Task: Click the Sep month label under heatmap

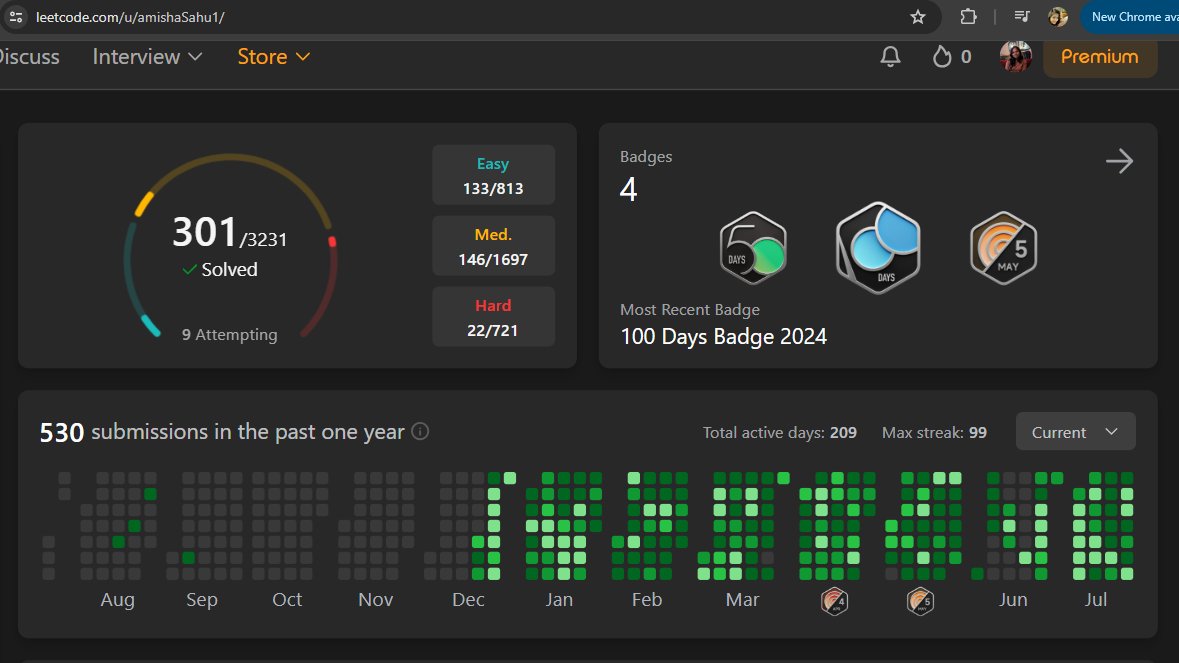Action: pyautogui.click(x=202, y=599)
